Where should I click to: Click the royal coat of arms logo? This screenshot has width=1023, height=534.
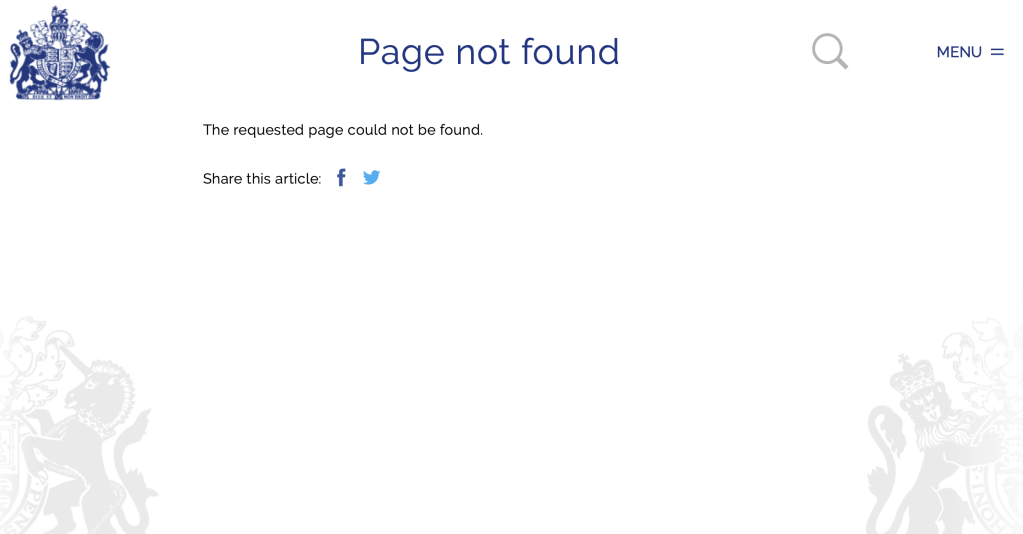[59, 53]
